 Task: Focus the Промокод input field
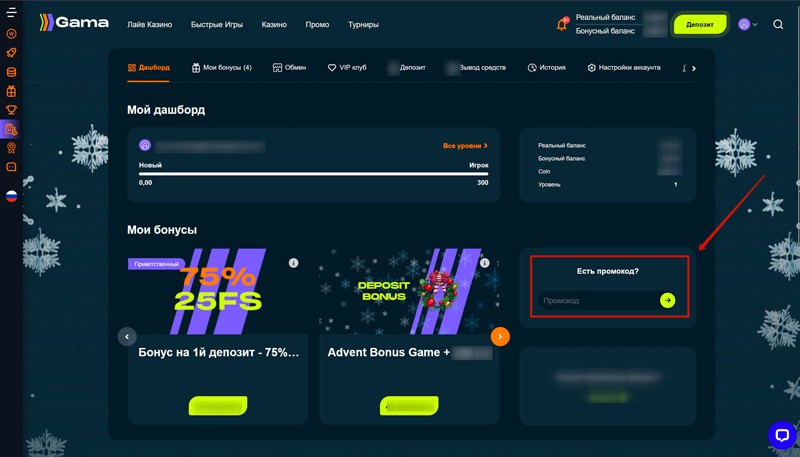tap(598, 300)
